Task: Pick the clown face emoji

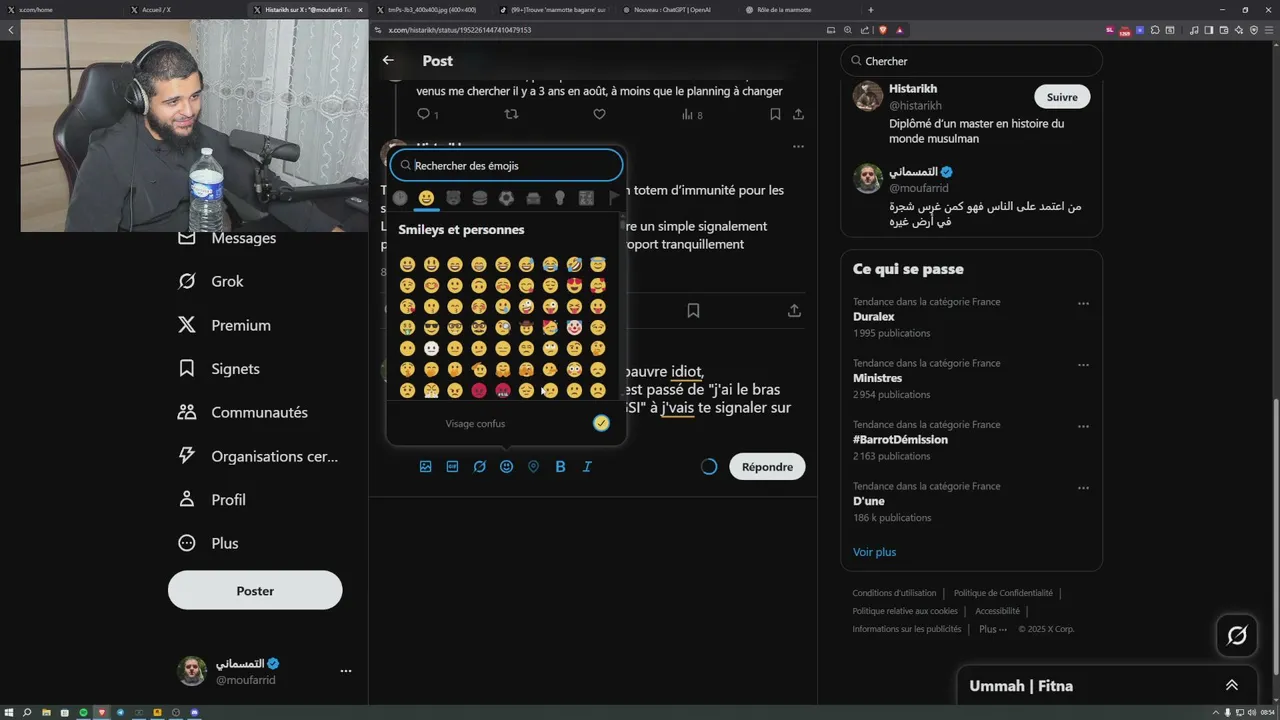Action: (574, 327)
